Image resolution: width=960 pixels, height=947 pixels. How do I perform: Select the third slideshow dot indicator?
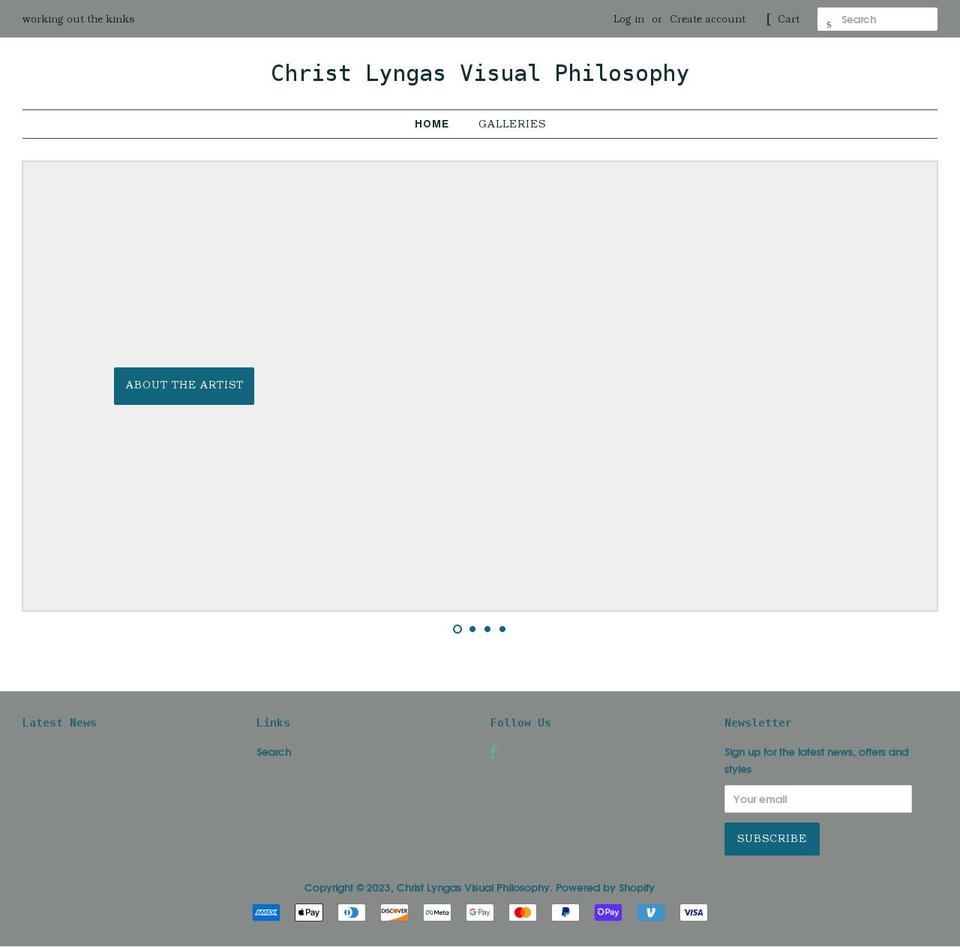click(x=487, y=629)
